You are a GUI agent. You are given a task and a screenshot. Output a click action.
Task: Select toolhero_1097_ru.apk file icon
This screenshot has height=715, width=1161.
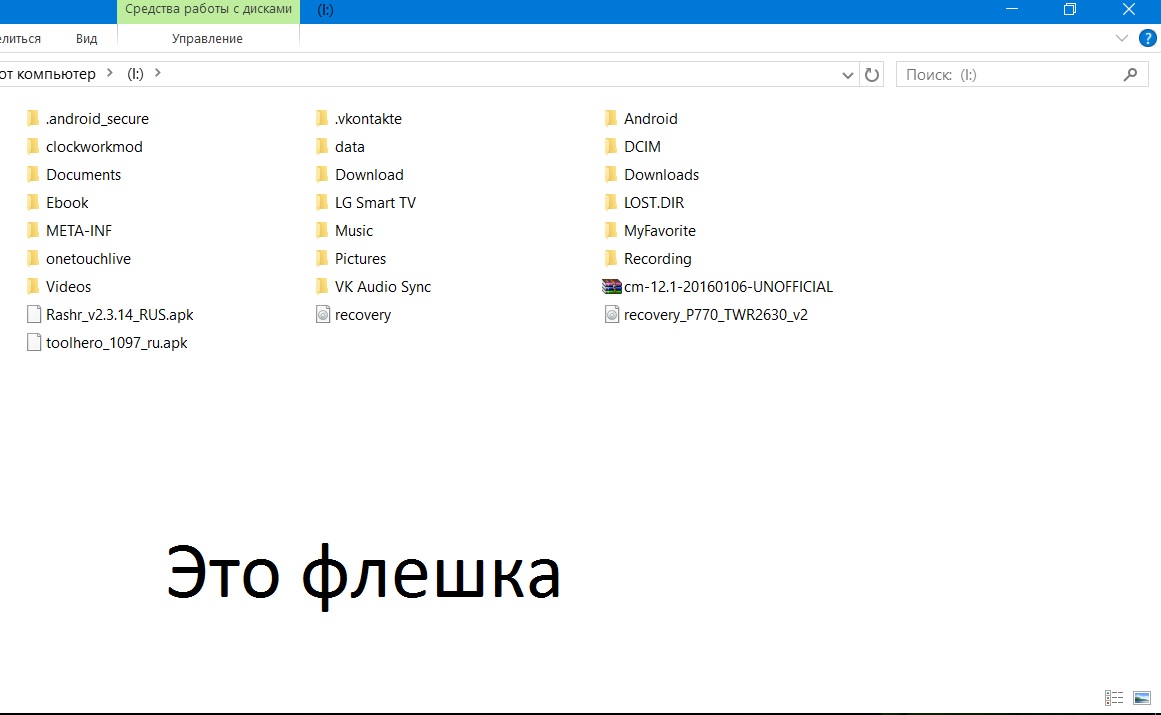[34, 343]
